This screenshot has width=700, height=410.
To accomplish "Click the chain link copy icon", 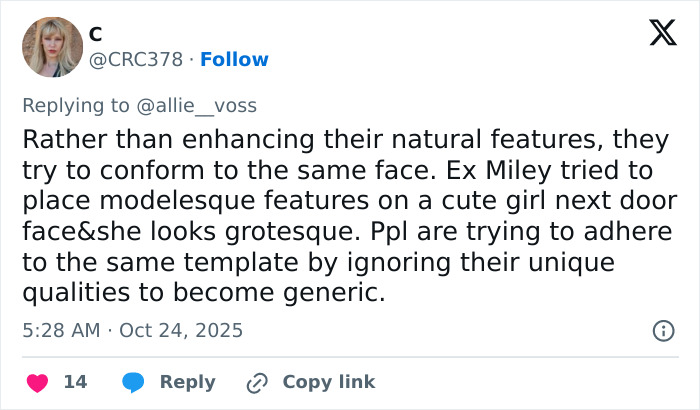I will click(258, 382).
